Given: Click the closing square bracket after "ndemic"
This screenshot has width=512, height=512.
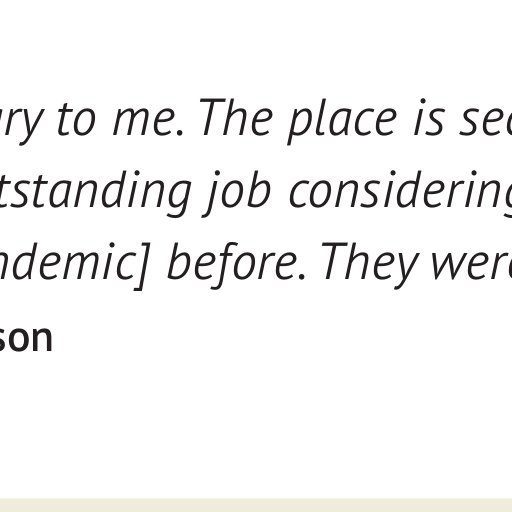Looking at the screenshot, I should click(x=141, y=267).
